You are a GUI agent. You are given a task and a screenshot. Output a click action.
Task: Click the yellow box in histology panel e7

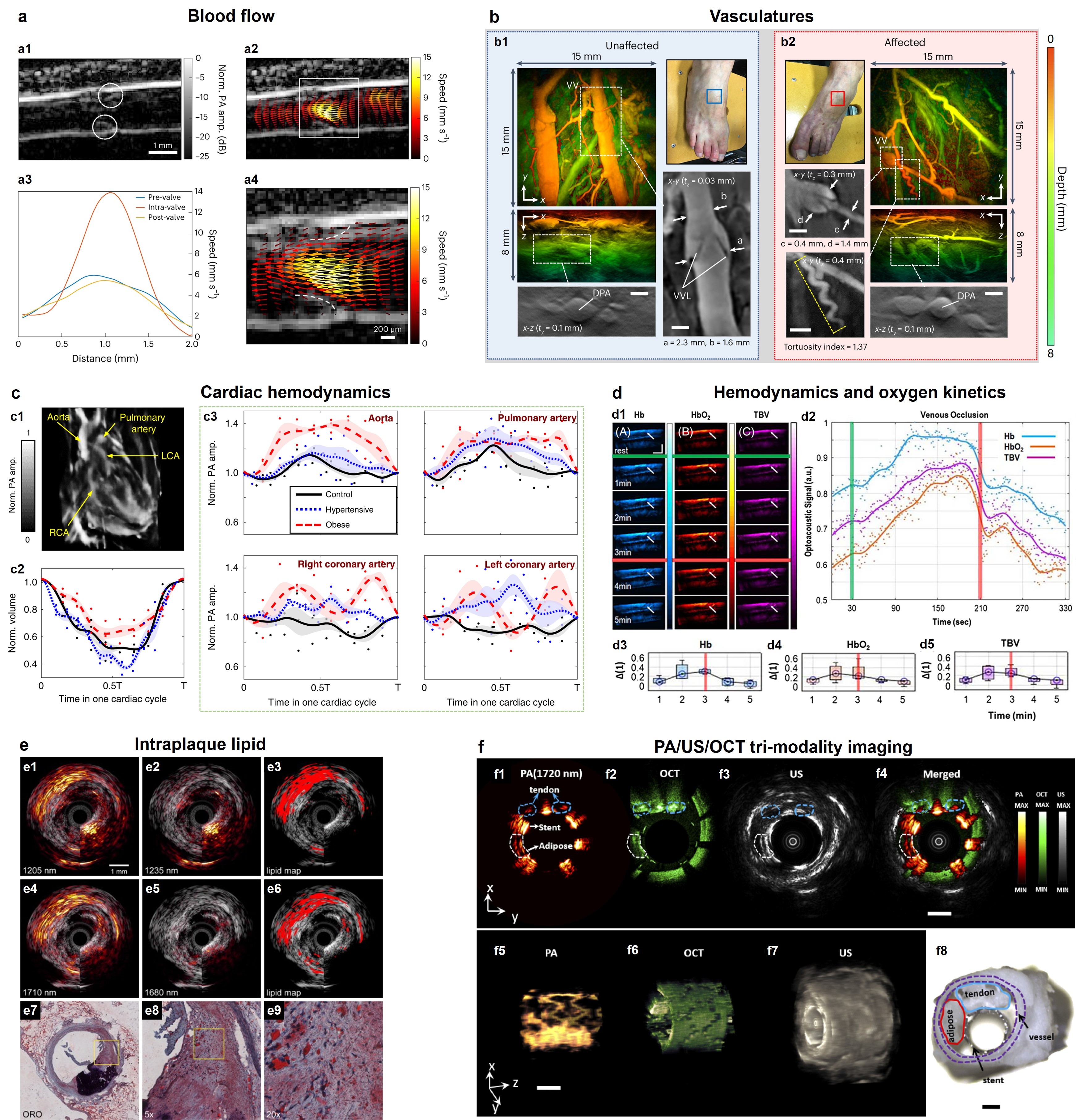(x=106, y=1052)
